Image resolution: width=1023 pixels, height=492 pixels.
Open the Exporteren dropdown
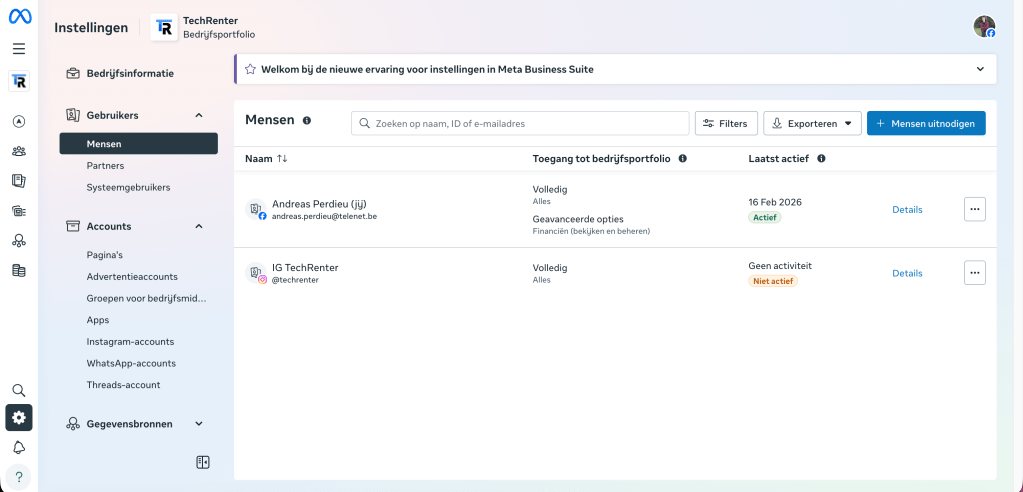[x=811, y=123]
